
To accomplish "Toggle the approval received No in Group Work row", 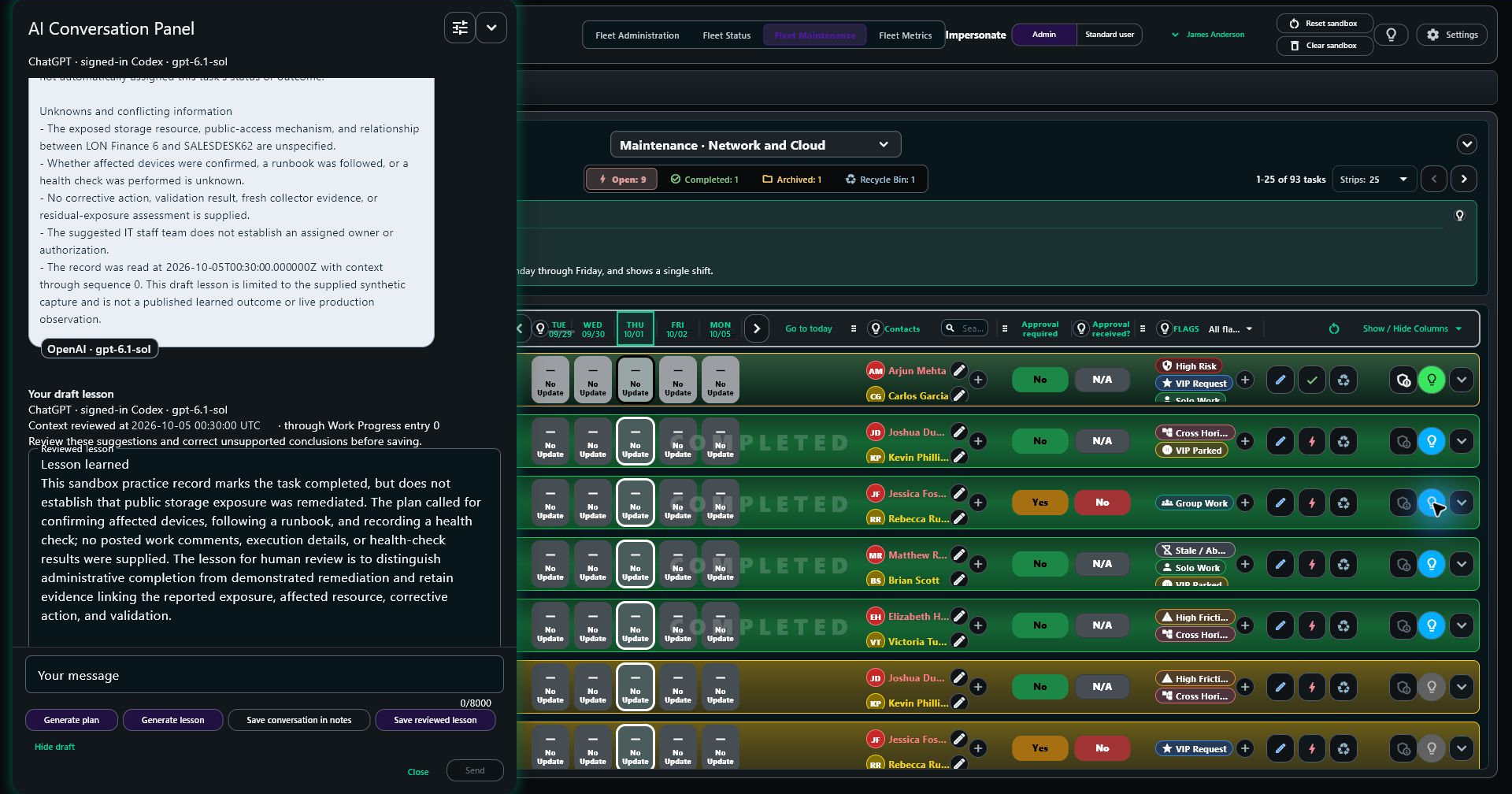I will point(1102,503).
